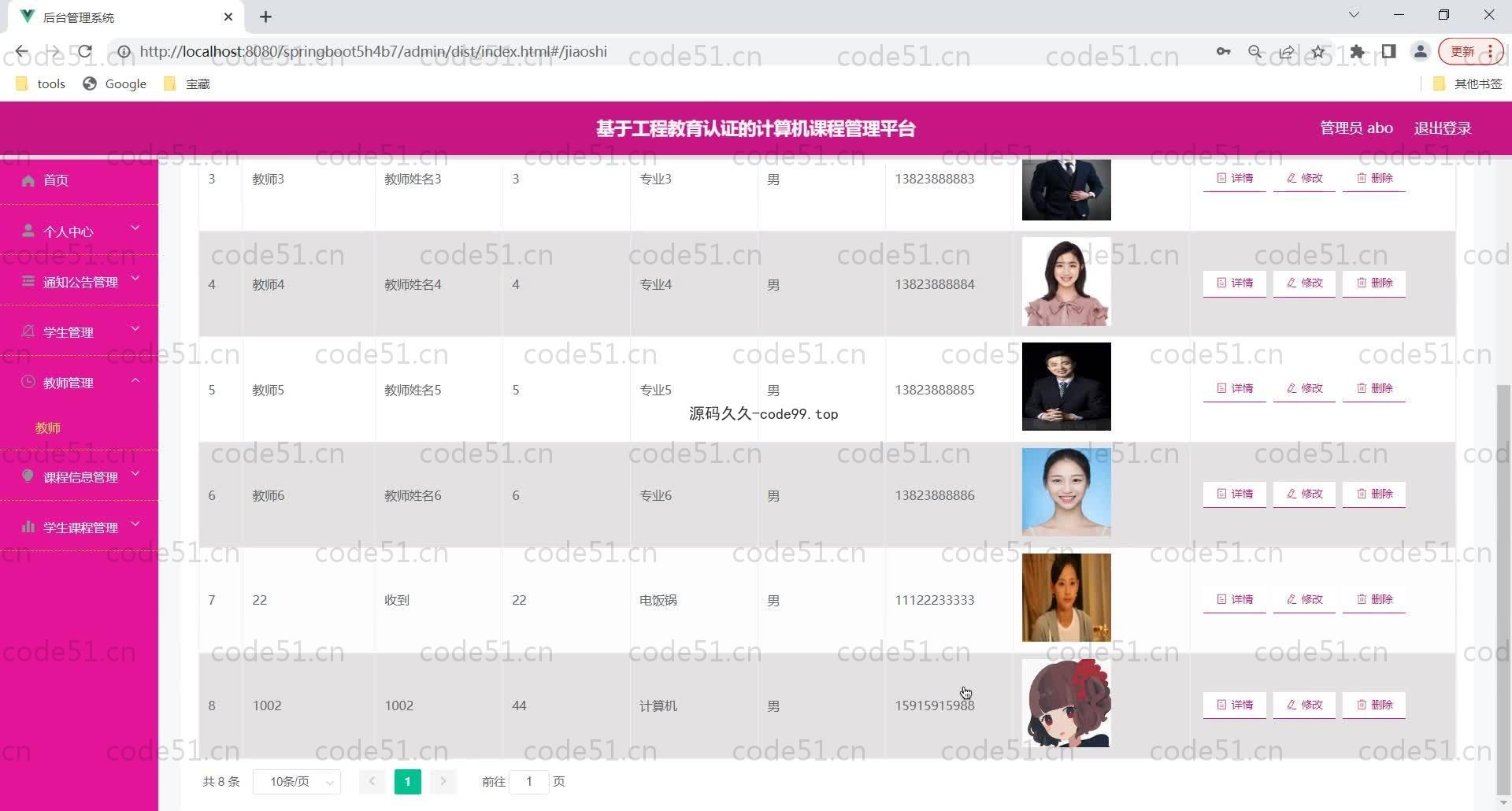Open the tools bookmark folder
The width and height of the screenshot is (1512, 811).
(x=41, y=83)
